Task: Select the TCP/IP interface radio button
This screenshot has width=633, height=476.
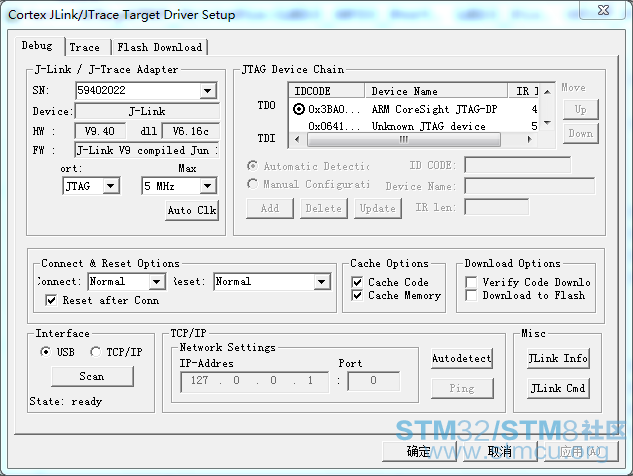Action: (96, 352)
